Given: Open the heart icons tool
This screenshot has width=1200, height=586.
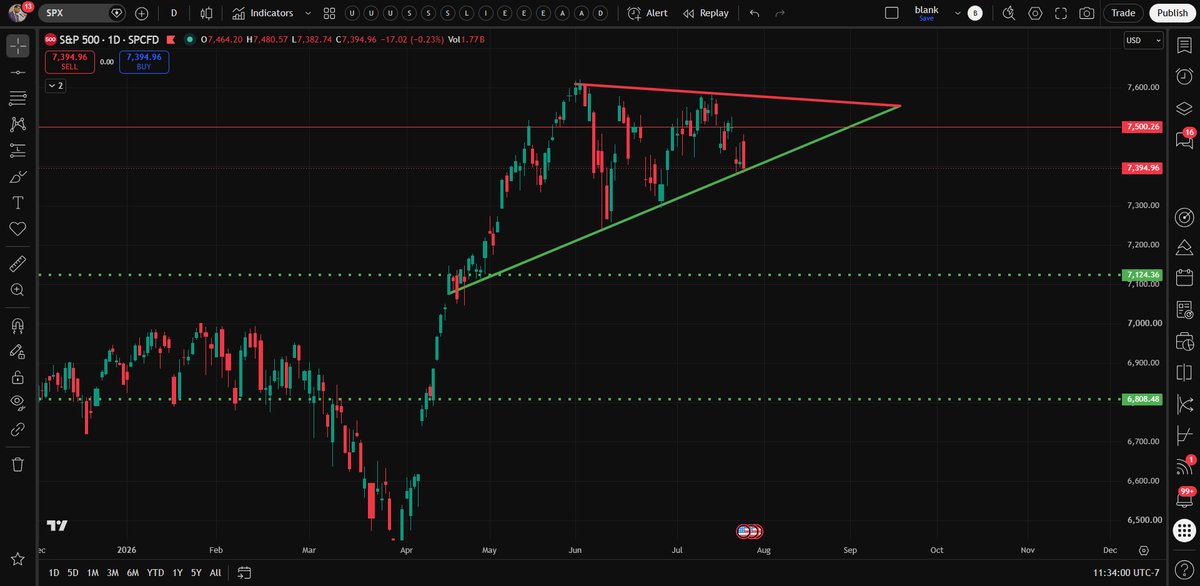Looking at the screenshot, I should pyautogui.click(x=17, y=228).
